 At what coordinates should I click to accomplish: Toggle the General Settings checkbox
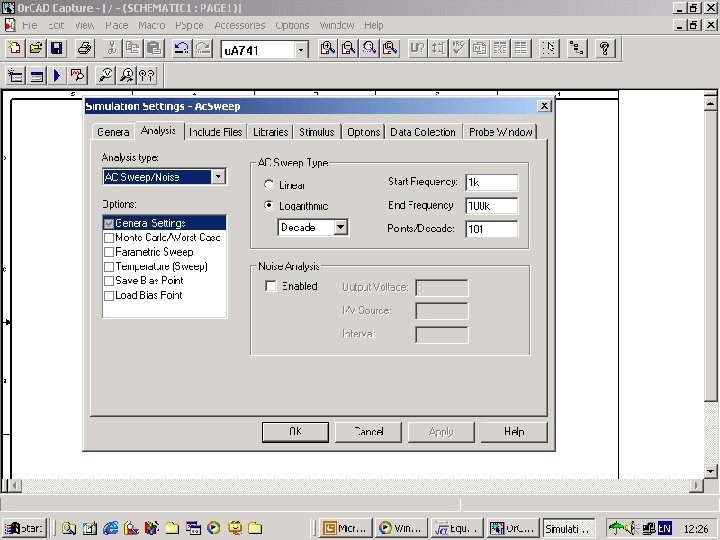coord(109,224)
